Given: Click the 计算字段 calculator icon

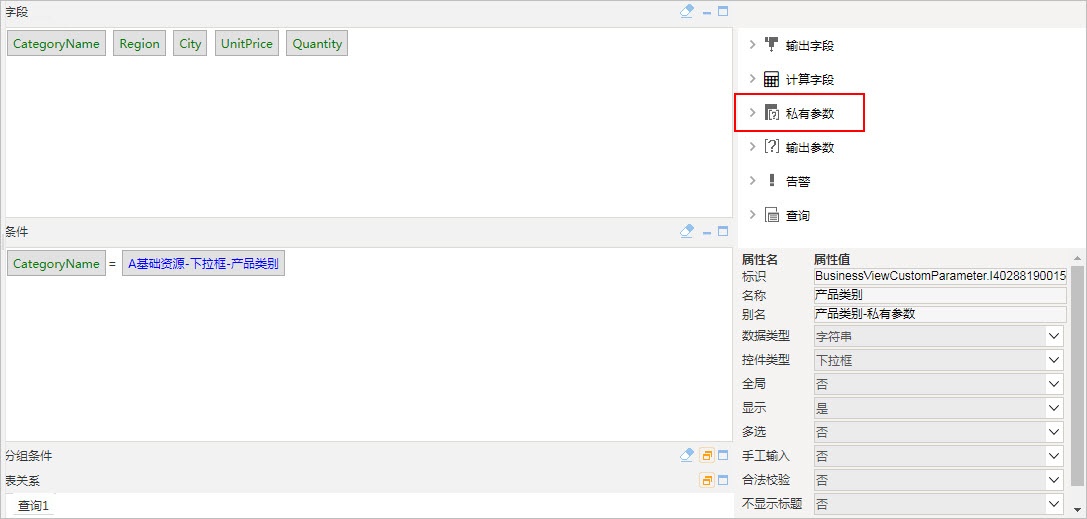Looking at the screenshot, I should (772, 79).
